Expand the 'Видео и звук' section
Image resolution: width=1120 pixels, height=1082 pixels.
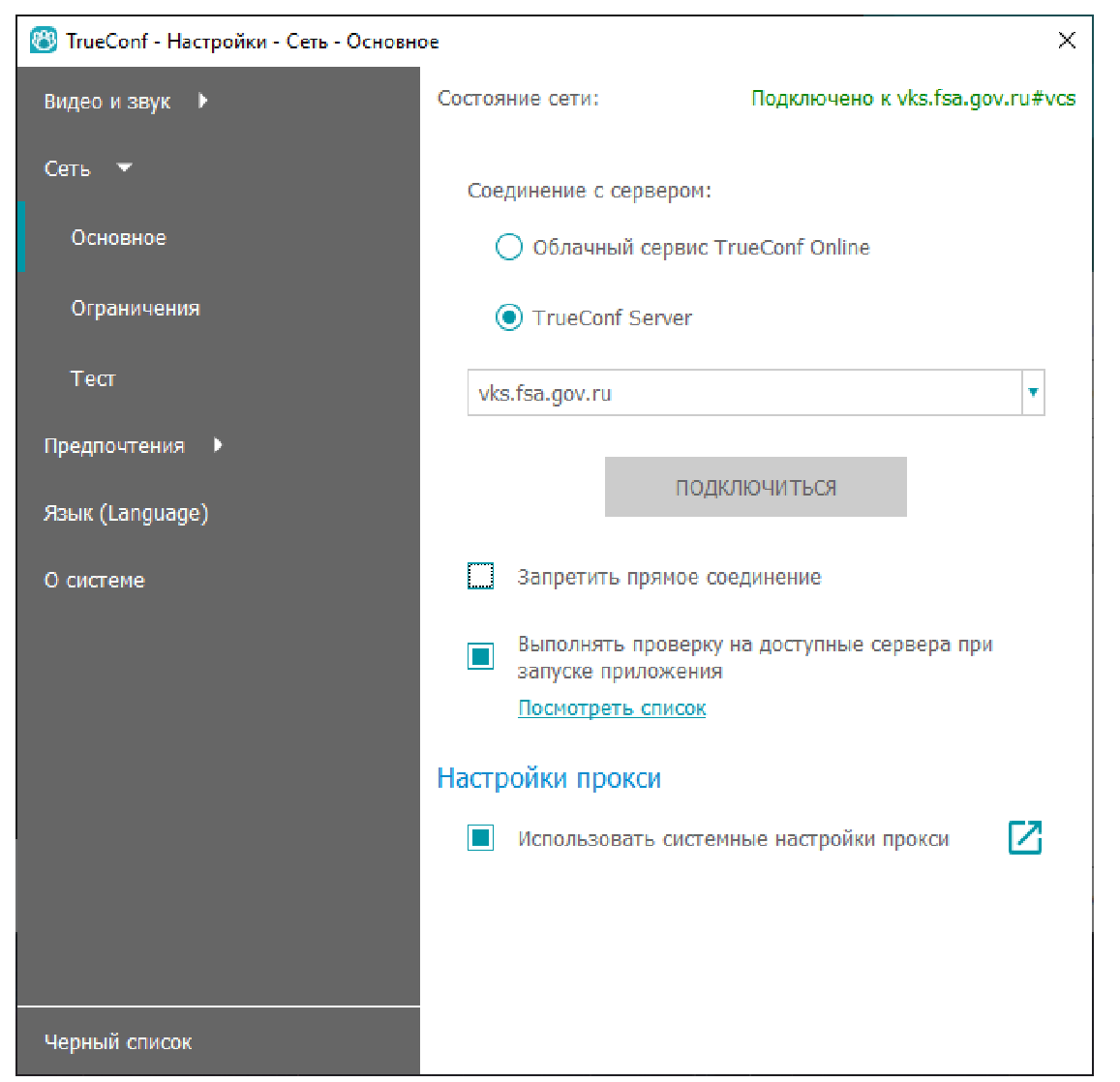pyautogui.click(x=202, y=101)
